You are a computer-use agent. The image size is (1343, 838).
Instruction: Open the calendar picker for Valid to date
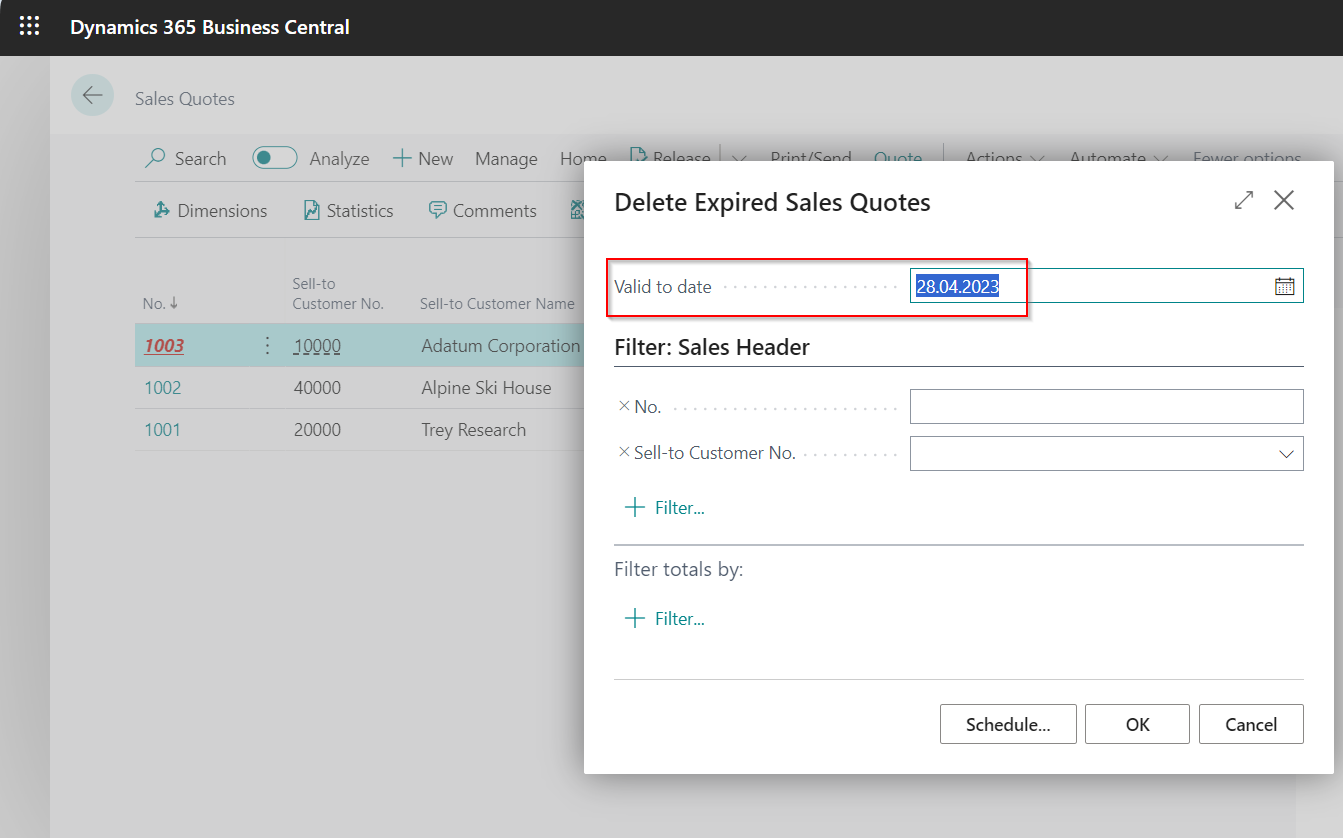click(1284, 286)
